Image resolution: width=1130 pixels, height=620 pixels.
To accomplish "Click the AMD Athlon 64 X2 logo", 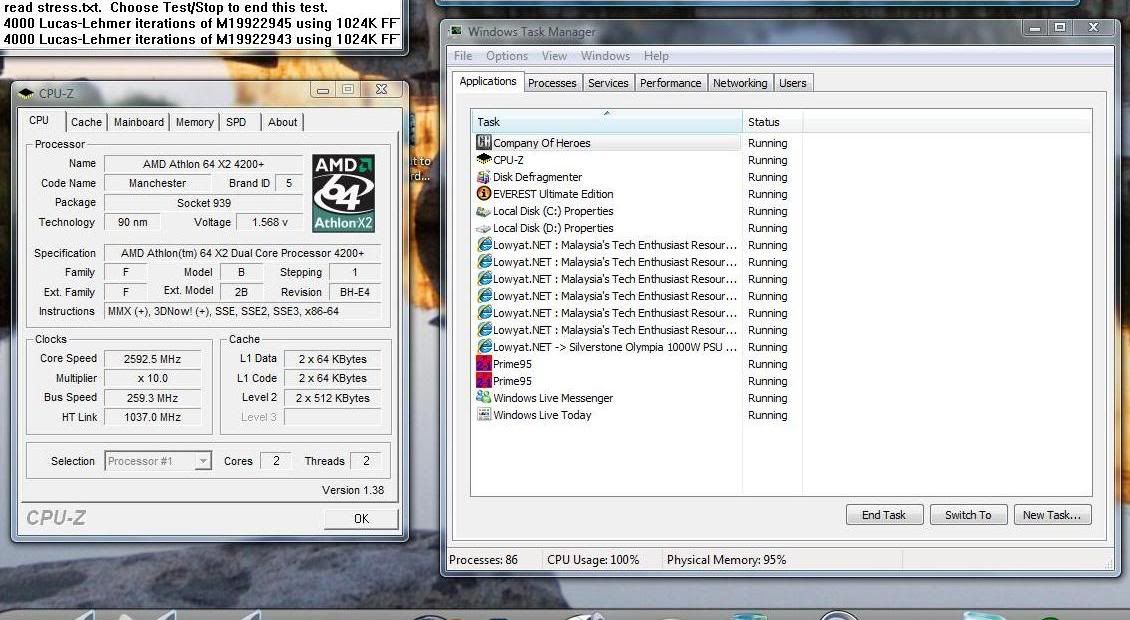I will (343, 193).
